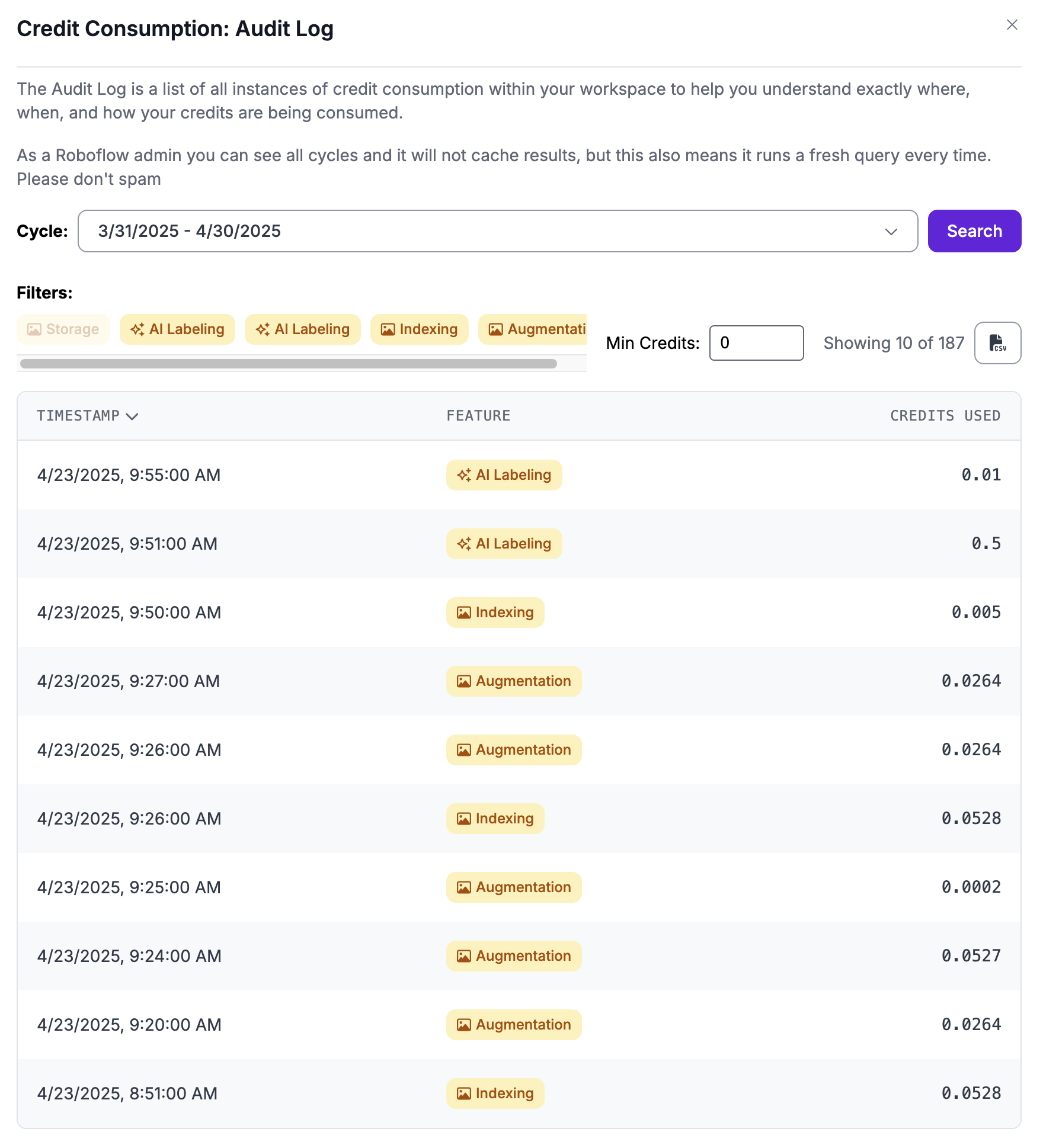The width and height of the screenshot is (1043, 1148).
Task: Click the horizontal filters scrollbar
Action: pos(289,364)
